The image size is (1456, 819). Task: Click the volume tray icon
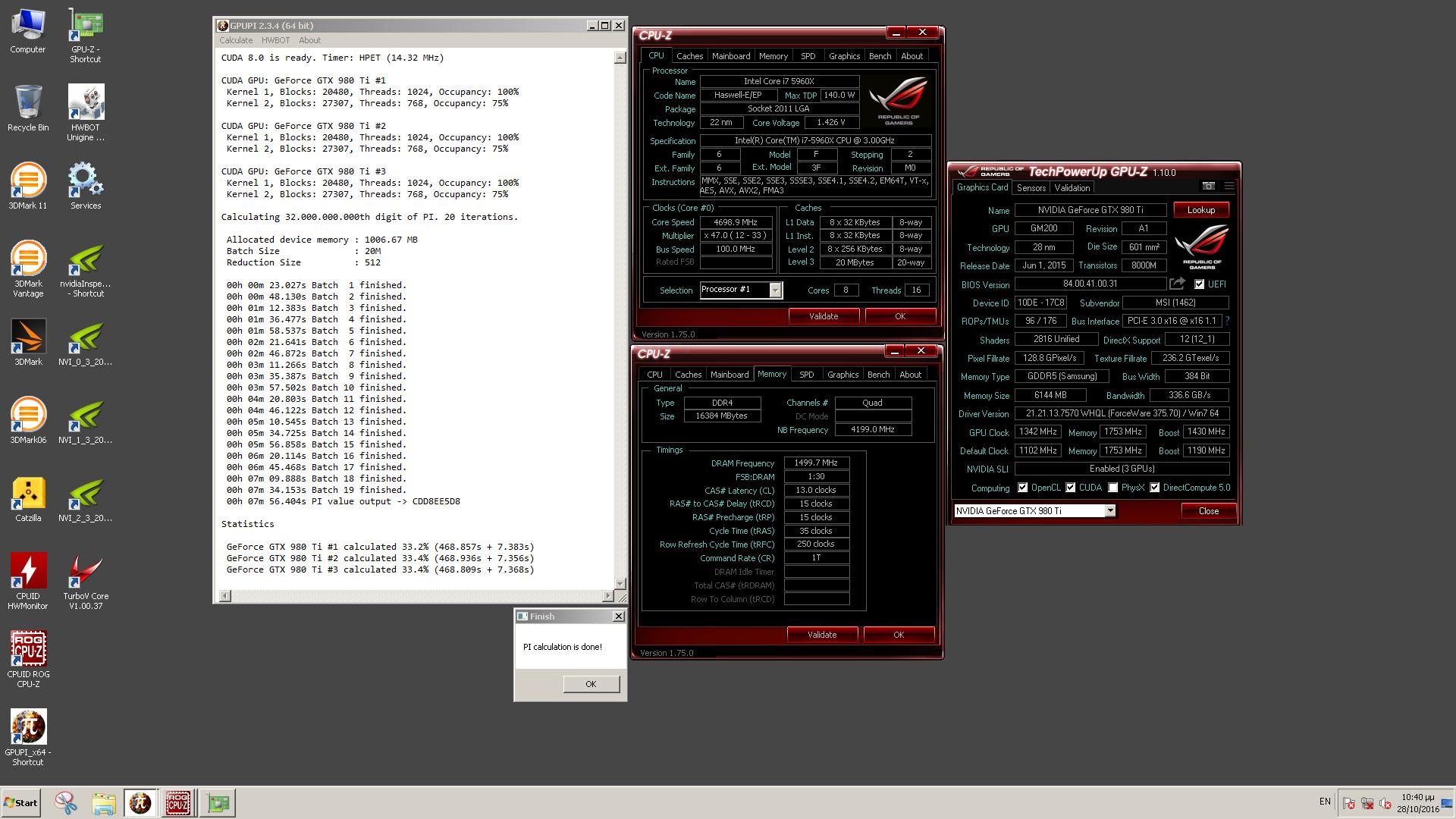click(1385, 802)
